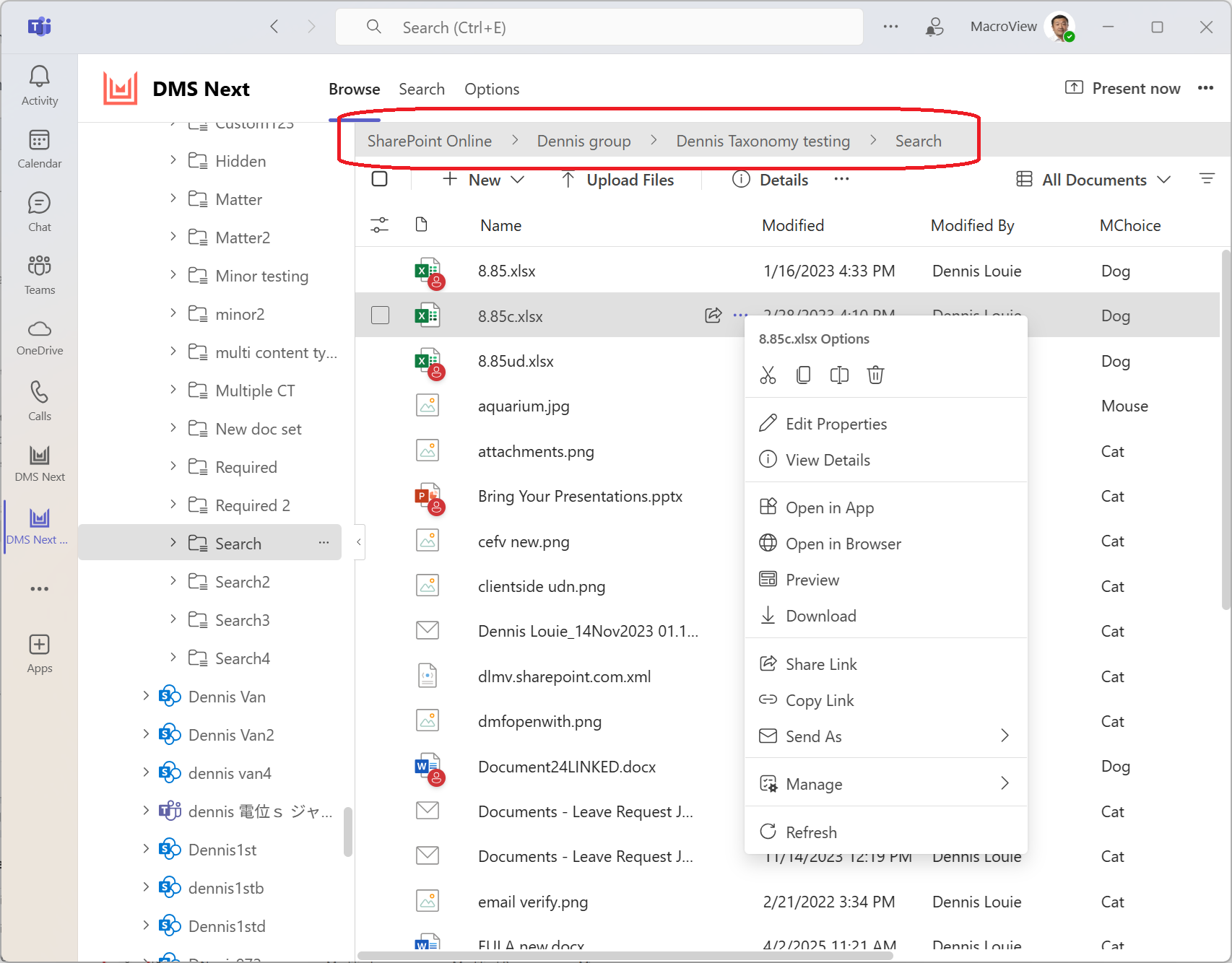
Task: Click the column settings sliders icon
Action: (x=379, y=225)
